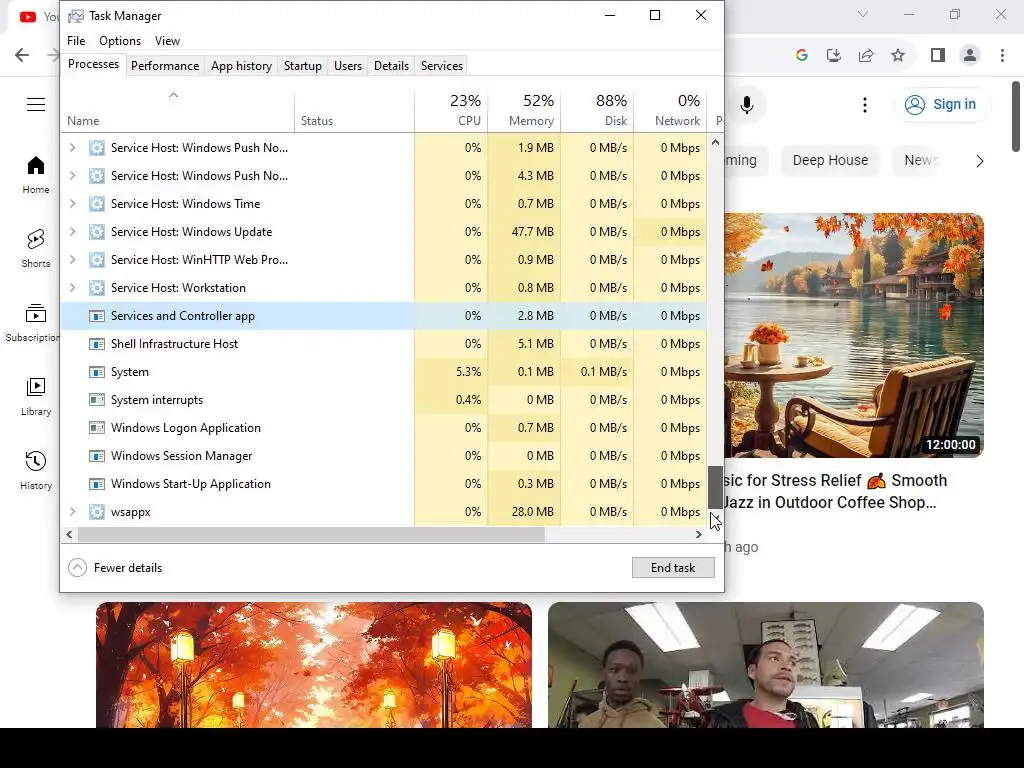Switch to the App history tab

(242, 66)
